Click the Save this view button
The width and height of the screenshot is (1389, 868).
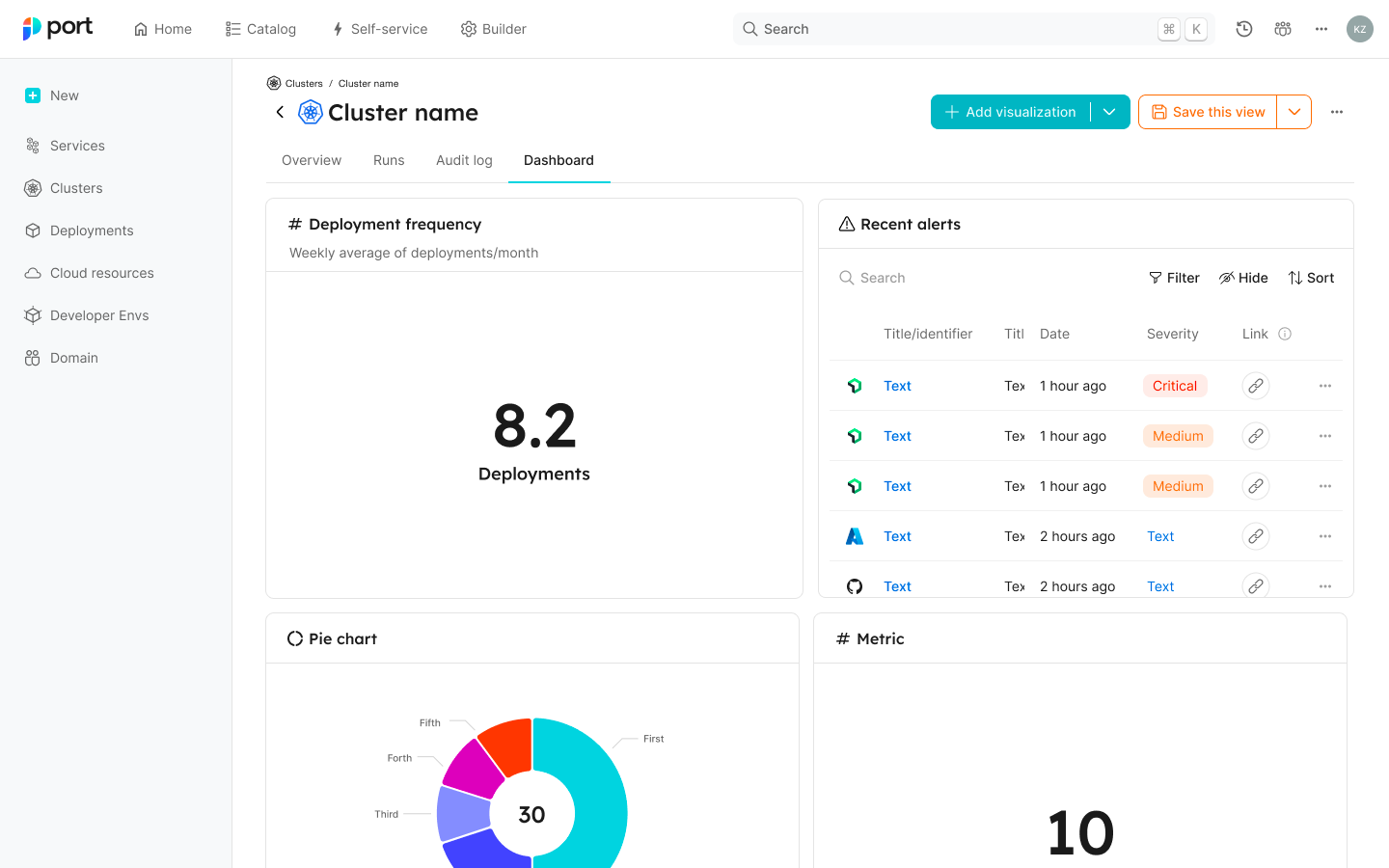pos(1208,112)
